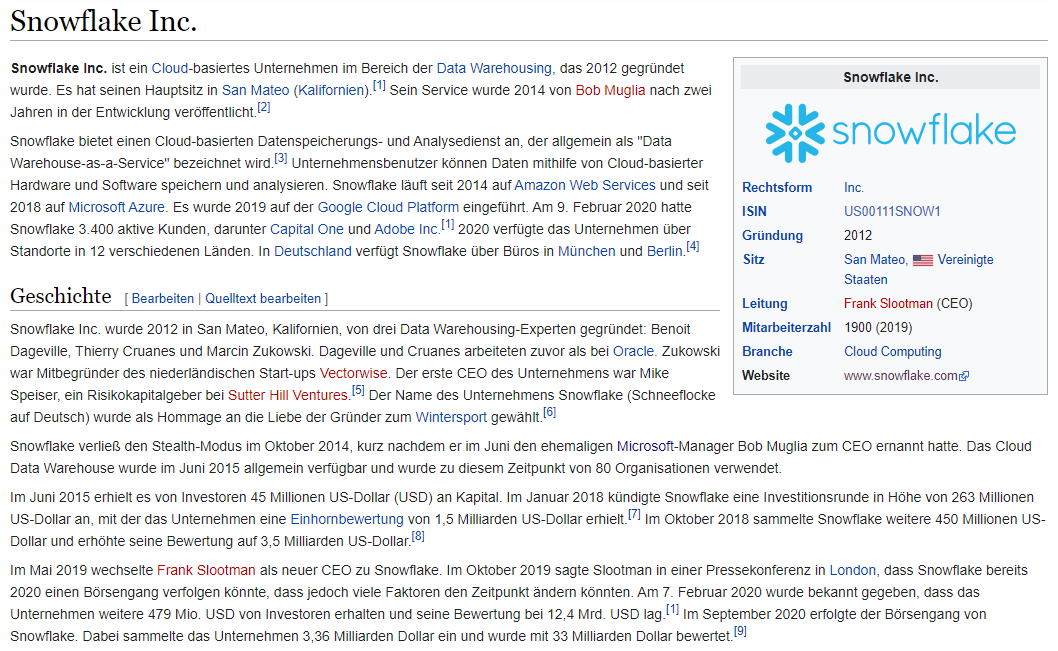Open the Wintersport link
The width and height of the screenshot is (1058, 651).
point(451,418)
